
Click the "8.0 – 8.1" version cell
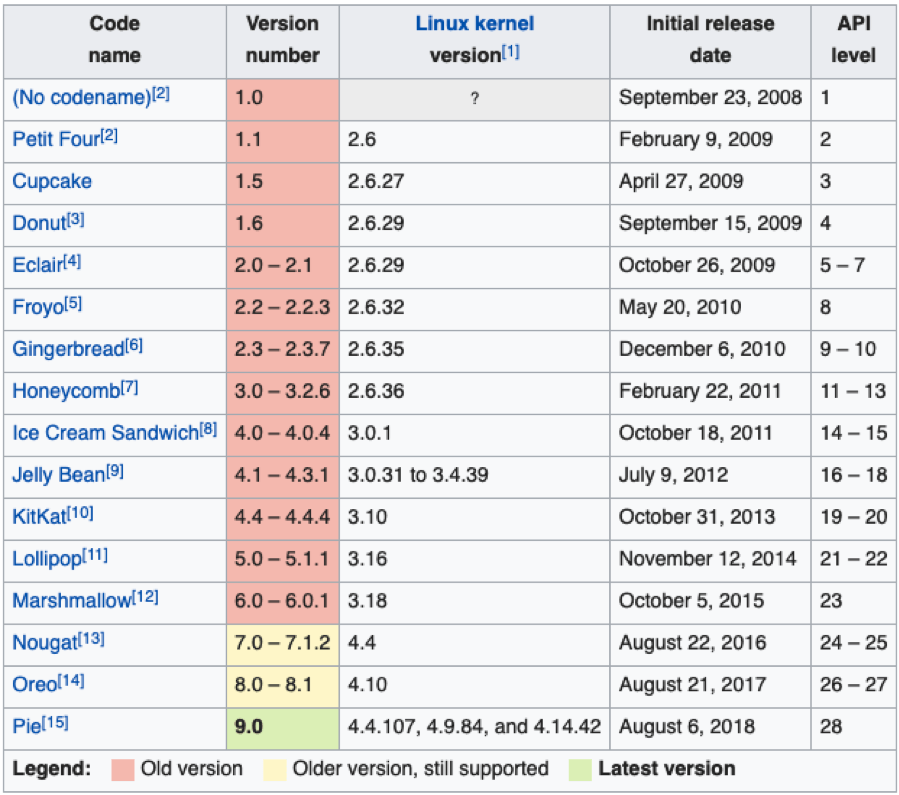(x=283, y=686)
